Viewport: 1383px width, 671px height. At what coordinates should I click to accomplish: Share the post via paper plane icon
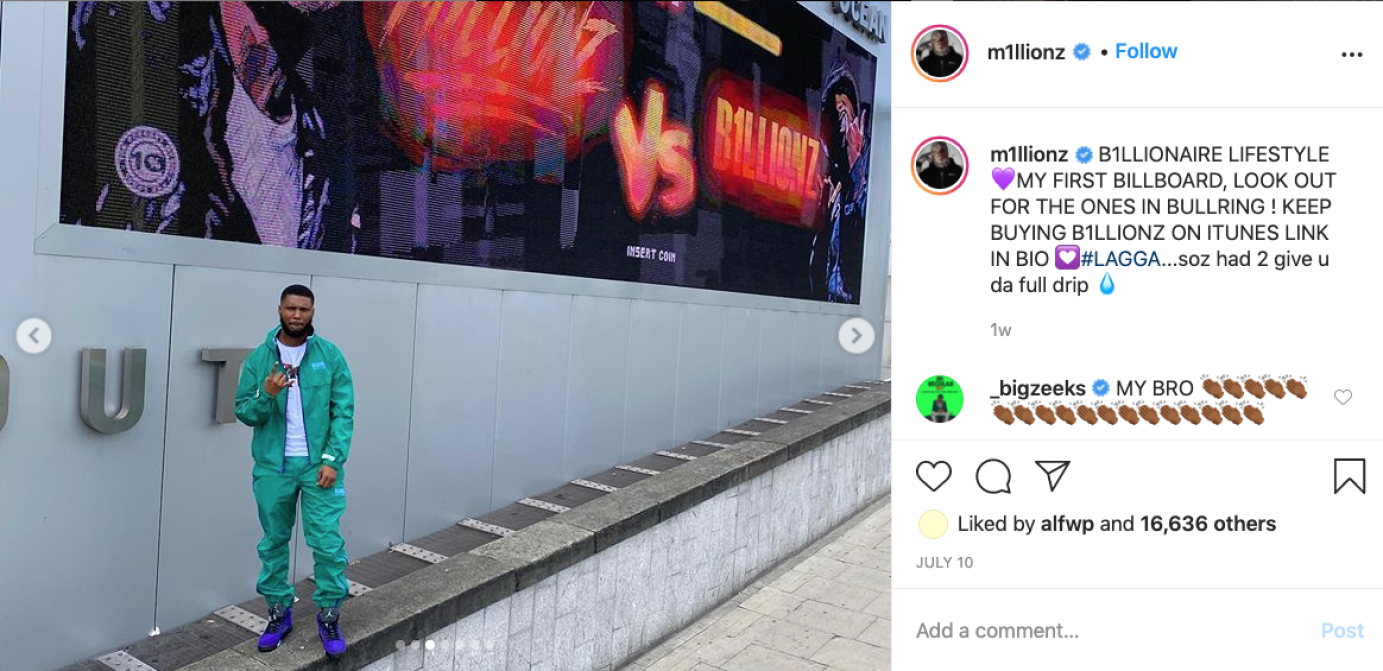pyautogui.click(x=1052, y=476)
